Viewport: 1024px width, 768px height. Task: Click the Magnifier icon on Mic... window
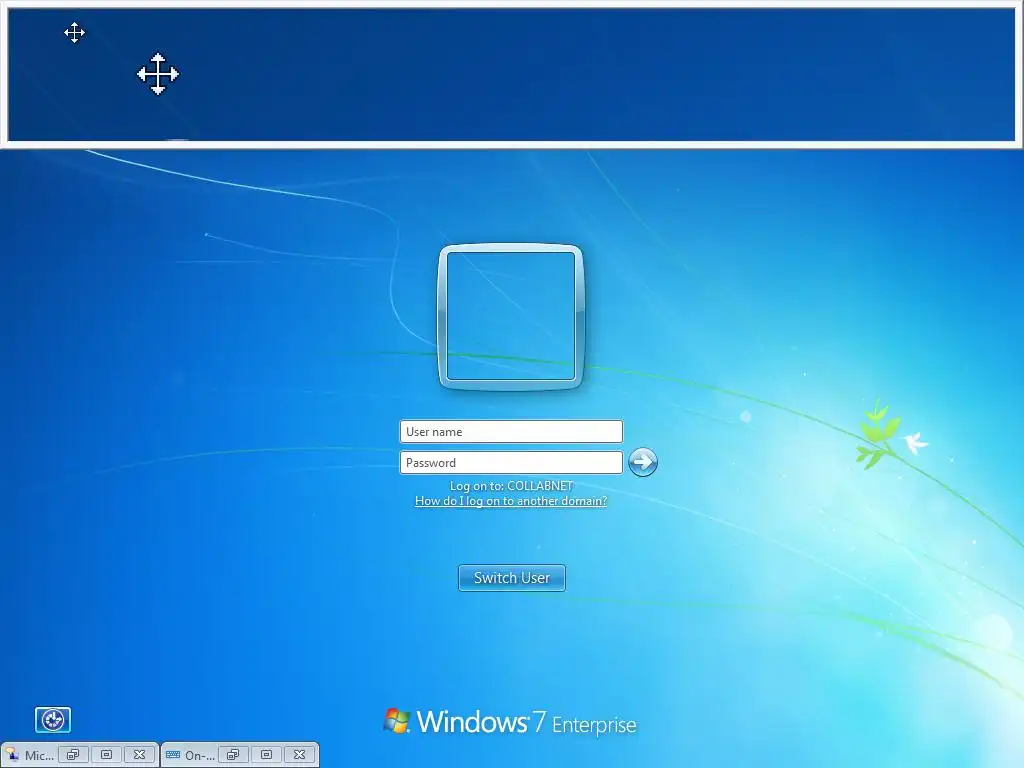[x=12, y=755]
